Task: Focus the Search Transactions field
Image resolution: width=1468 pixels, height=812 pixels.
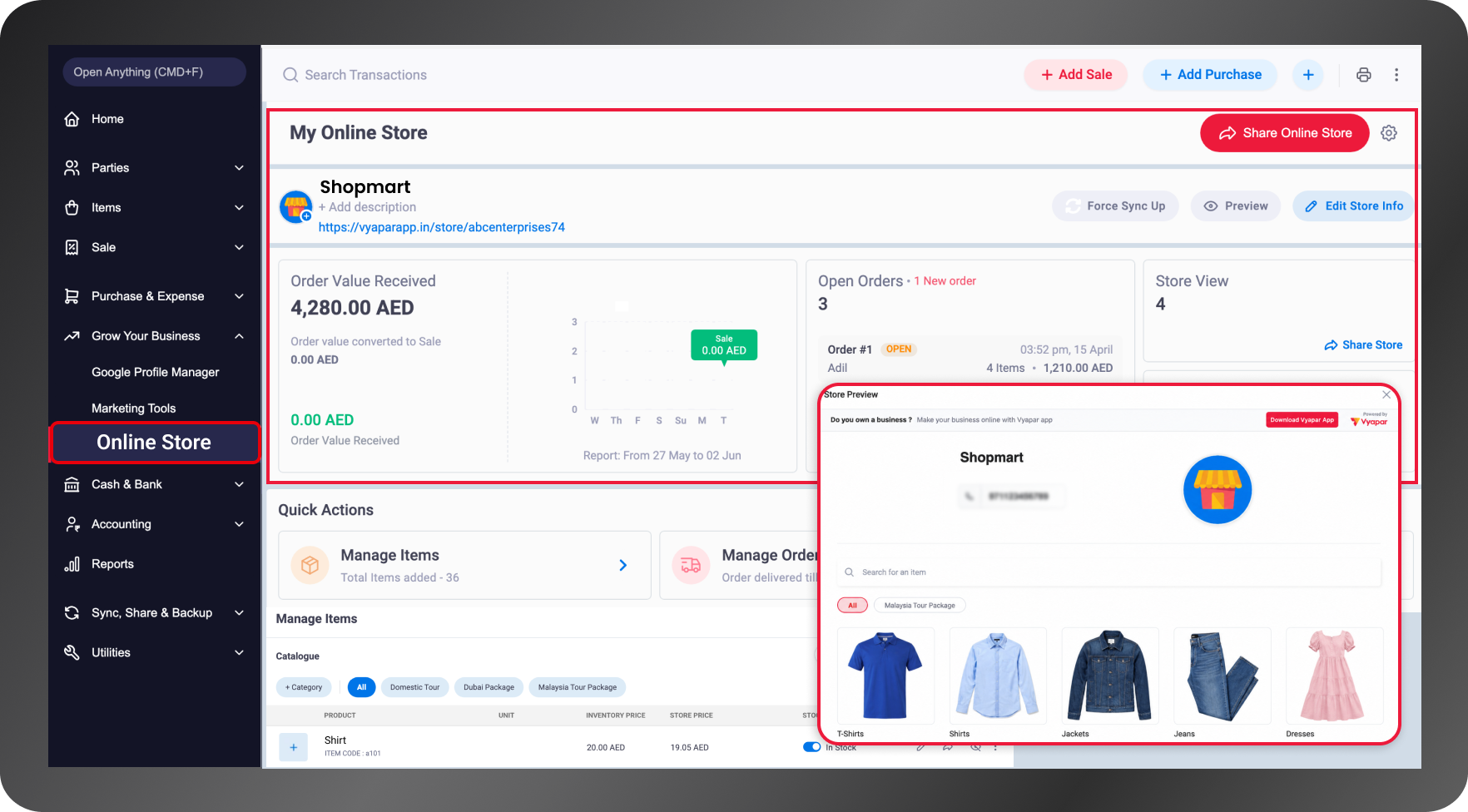Action: click(x=366, y=75)
